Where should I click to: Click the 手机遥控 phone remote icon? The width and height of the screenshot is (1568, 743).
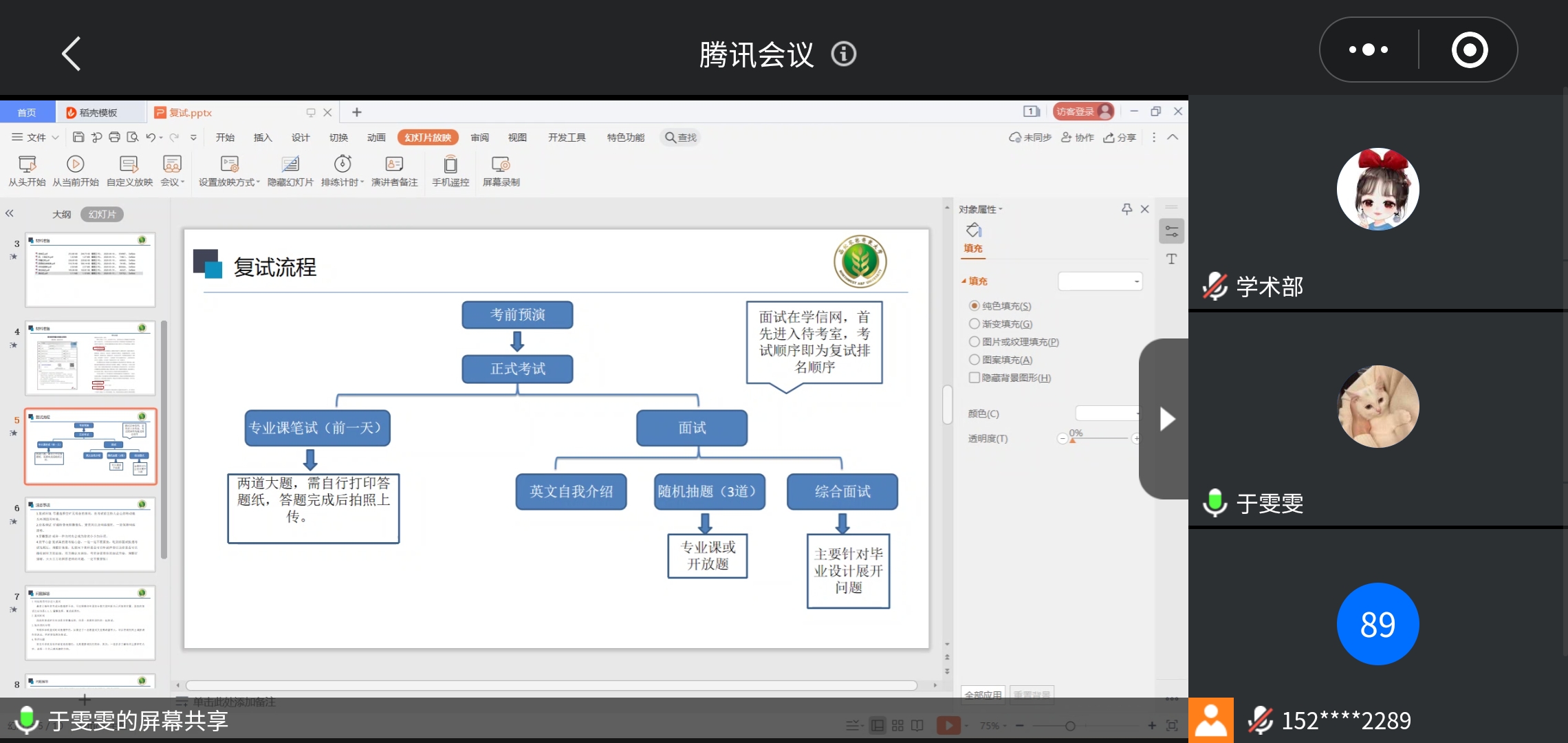coord(450,164)
